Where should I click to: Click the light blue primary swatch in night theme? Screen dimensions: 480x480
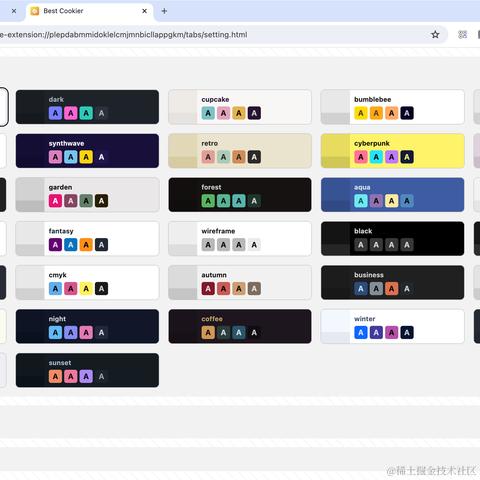[55, 333]
